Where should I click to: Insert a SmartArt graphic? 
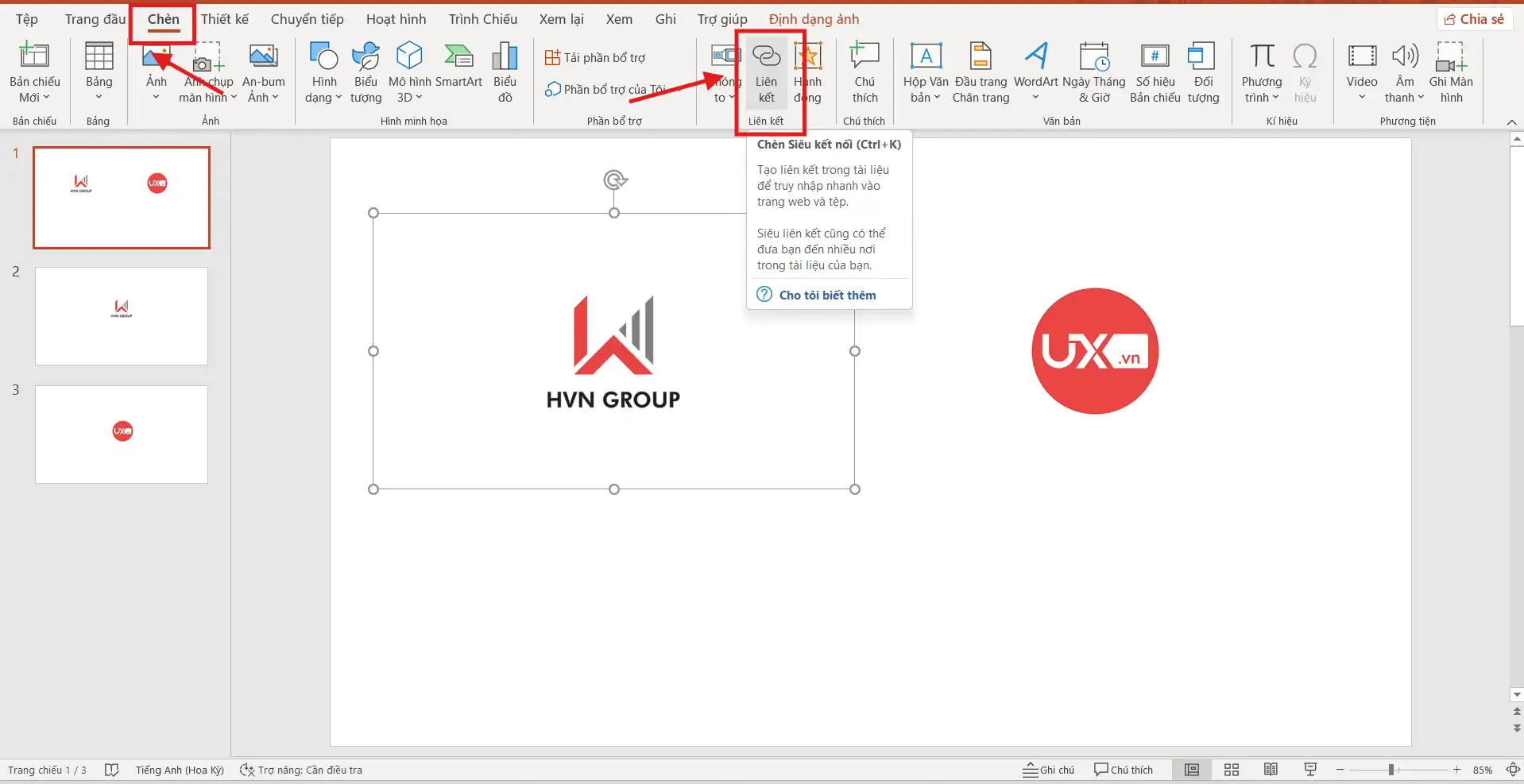click(458, 71)
